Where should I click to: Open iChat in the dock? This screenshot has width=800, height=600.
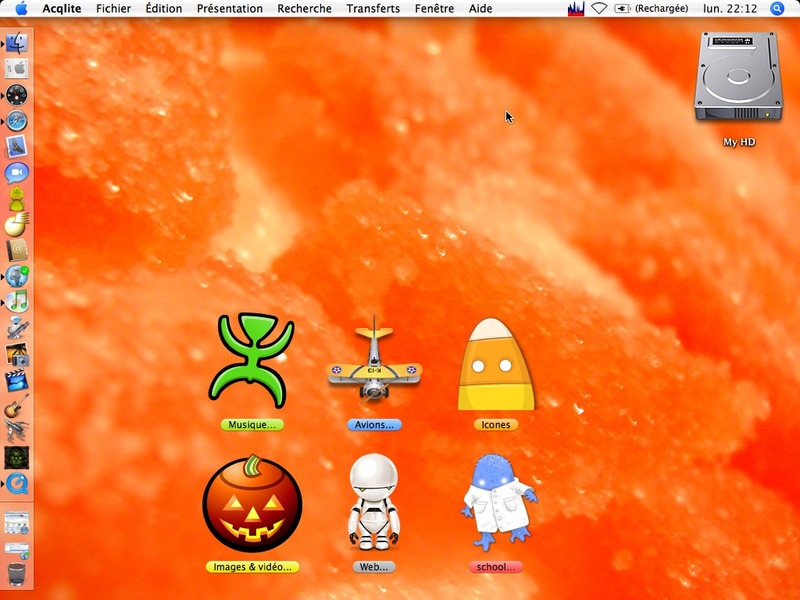(x=17, y=172)
